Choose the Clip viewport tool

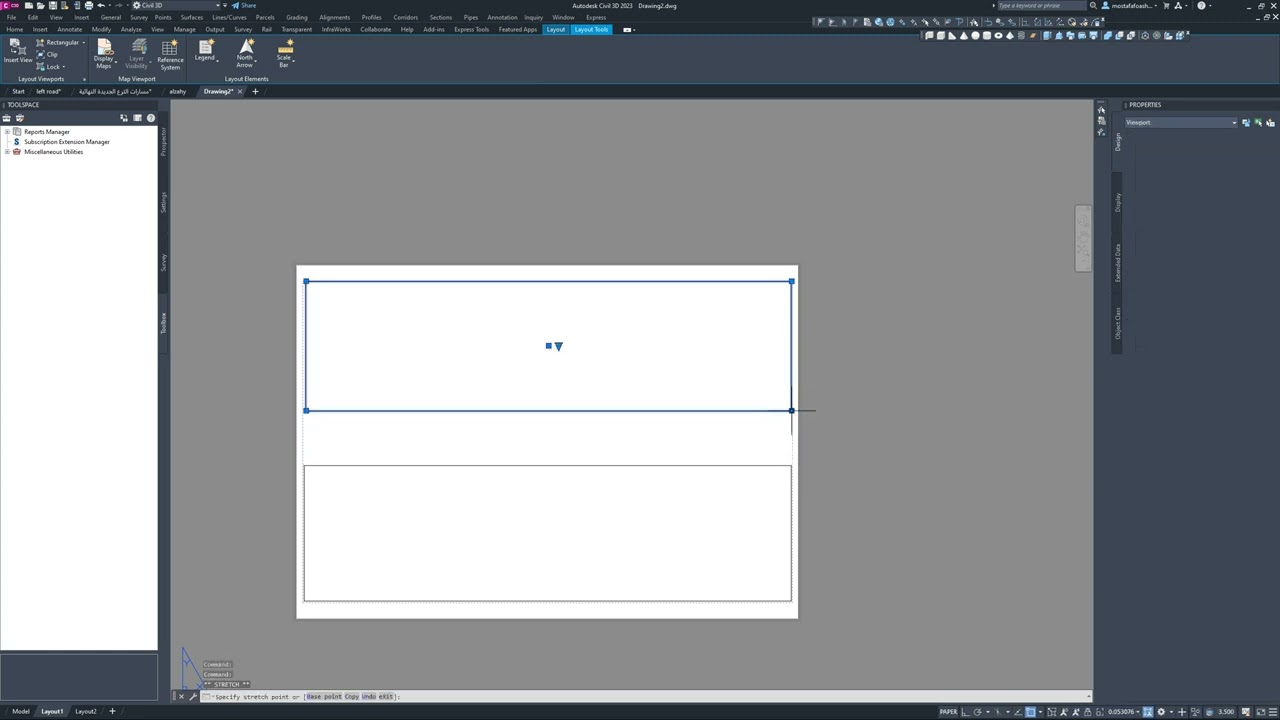pos(47,55)
